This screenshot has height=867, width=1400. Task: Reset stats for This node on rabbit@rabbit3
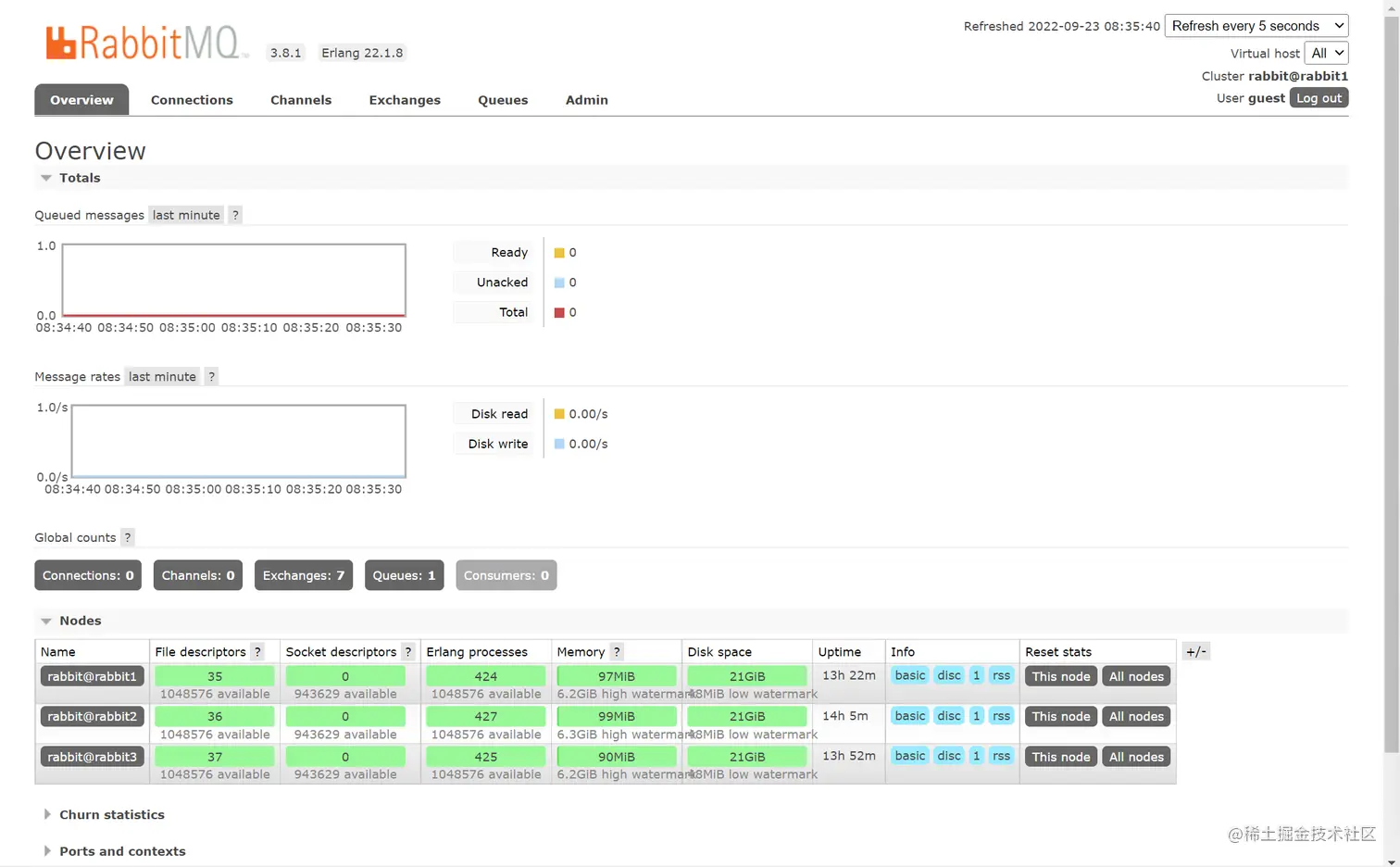click(1061, 757)
